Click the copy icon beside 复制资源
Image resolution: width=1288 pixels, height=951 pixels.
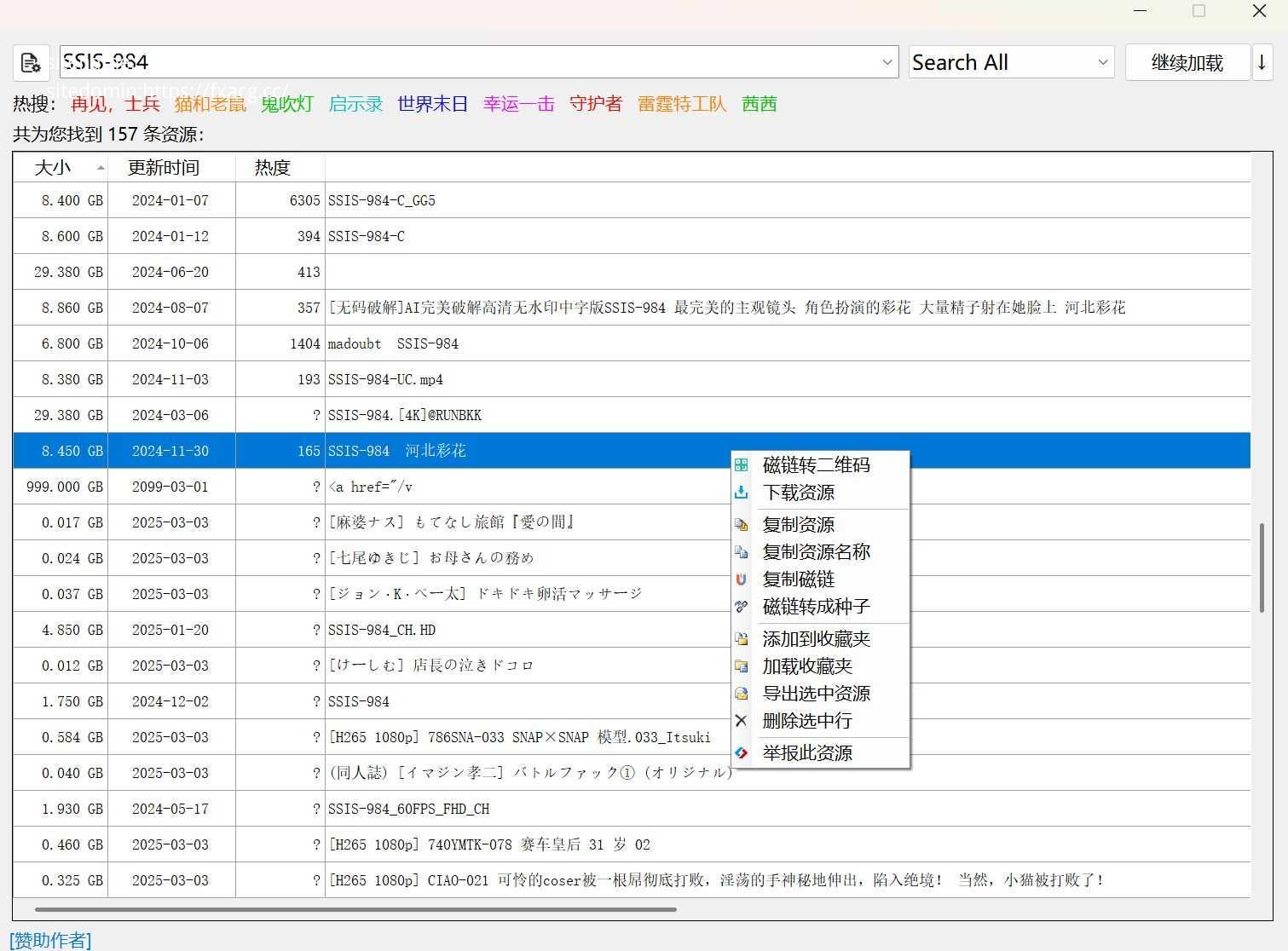point(742,525)
